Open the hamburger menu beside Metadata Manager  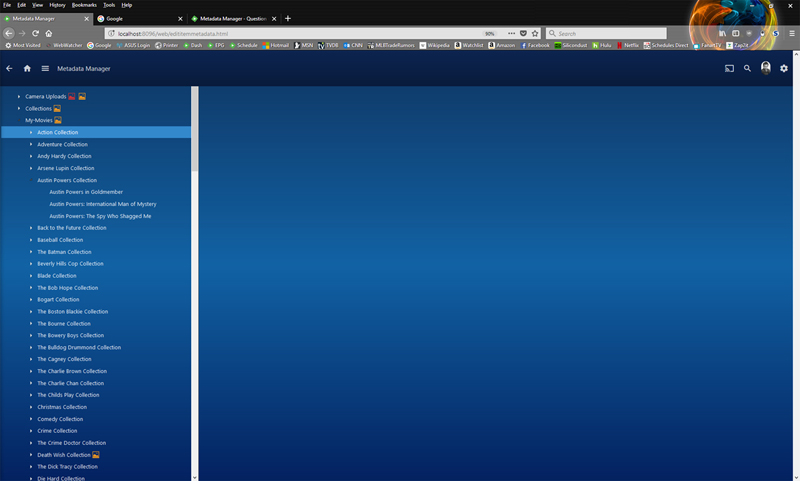(x=45, y=68)
